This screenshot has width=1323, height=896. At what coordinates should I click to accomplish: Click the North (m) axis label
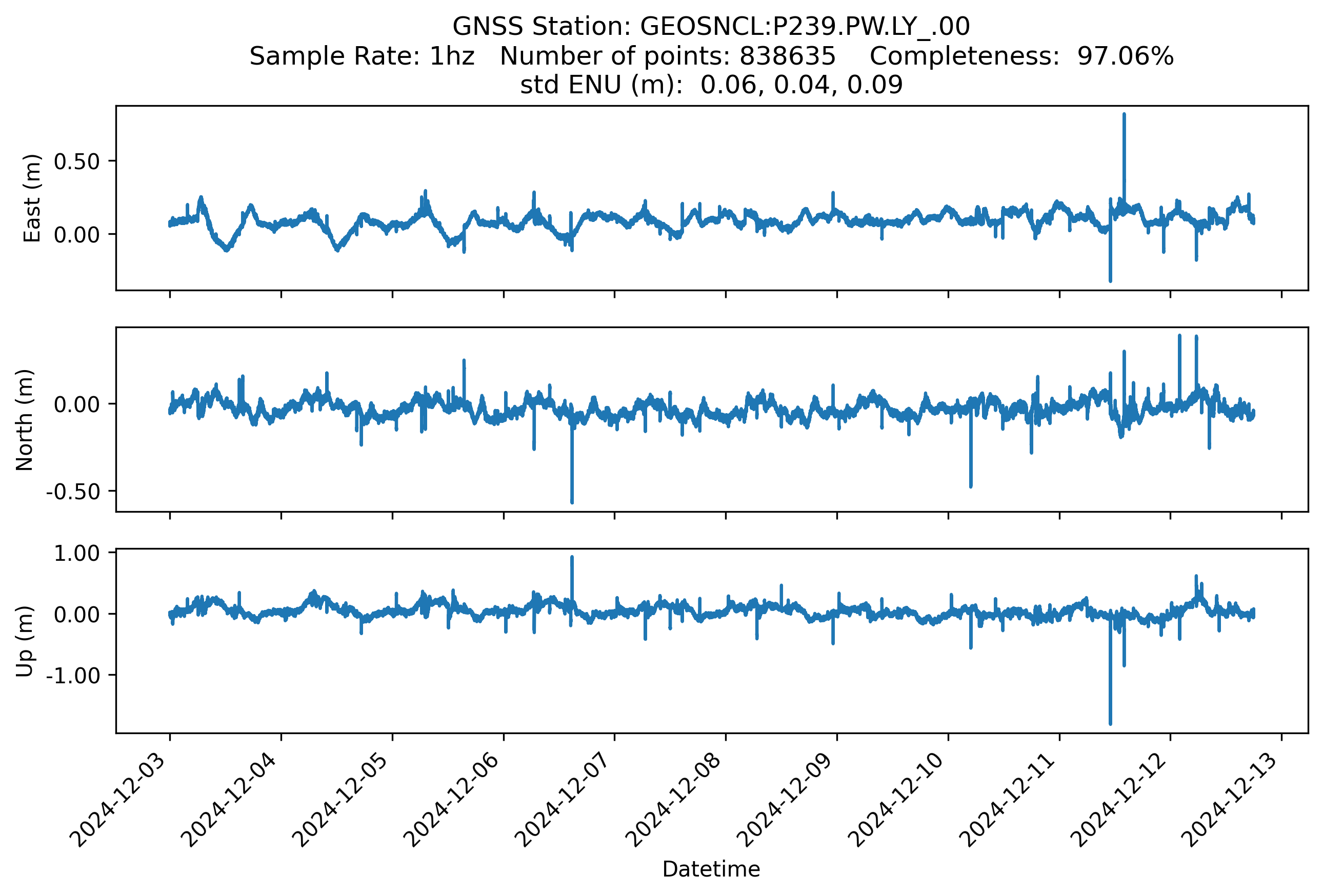tap(25, 420)
